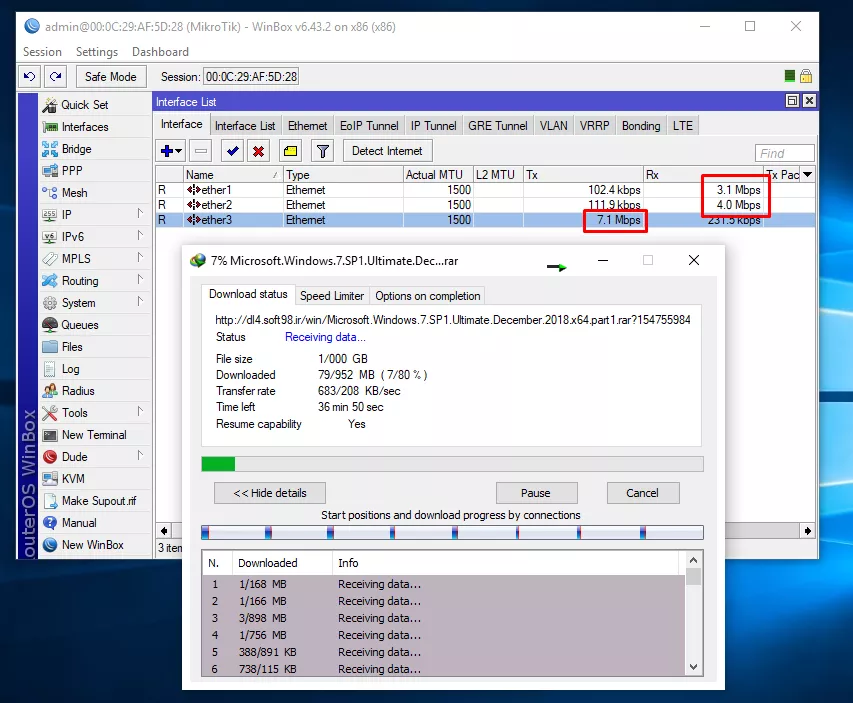Screen dimensions: 853x703
Task: Open the Dashboard menu
Action: (x=160, y=52)
